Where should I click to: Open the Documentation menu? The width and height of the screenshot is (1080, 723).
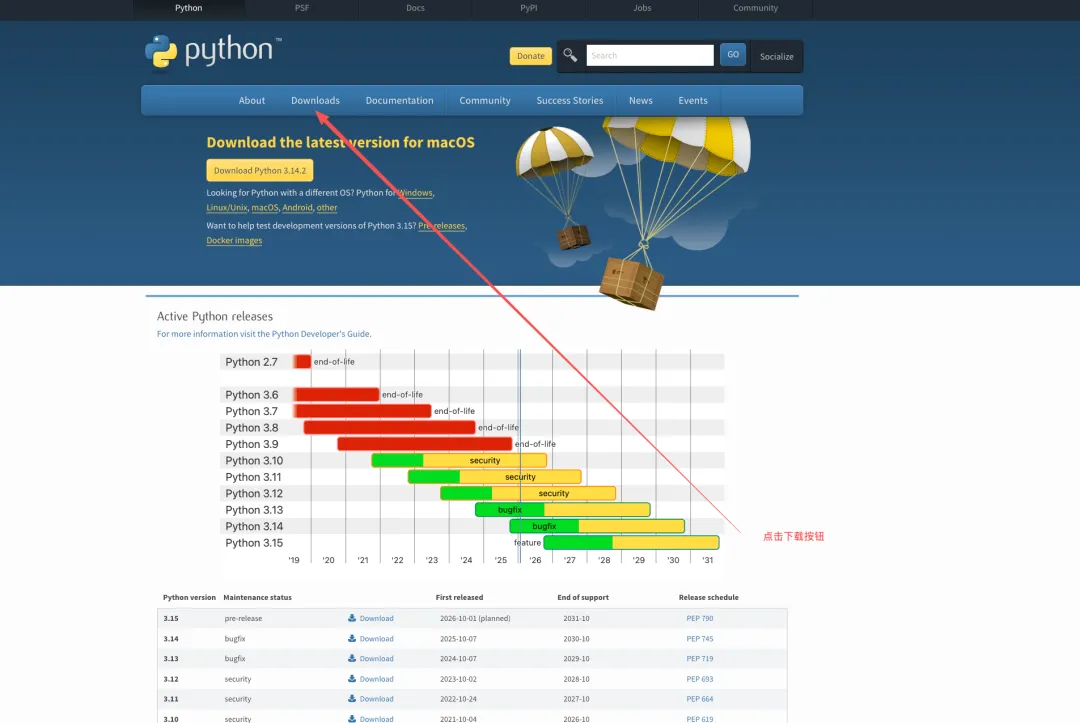coord(399,101)
